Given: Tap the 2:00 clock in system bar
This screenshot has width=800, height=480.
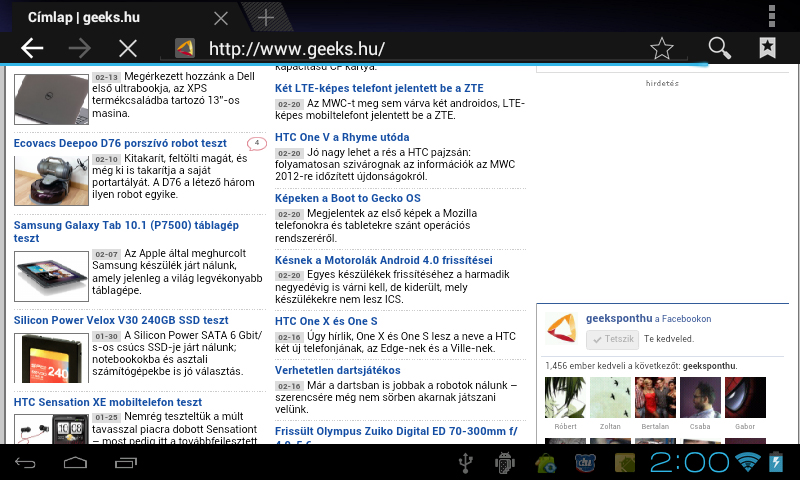Looking at the screenshot, I should click(x=689, y=463).
